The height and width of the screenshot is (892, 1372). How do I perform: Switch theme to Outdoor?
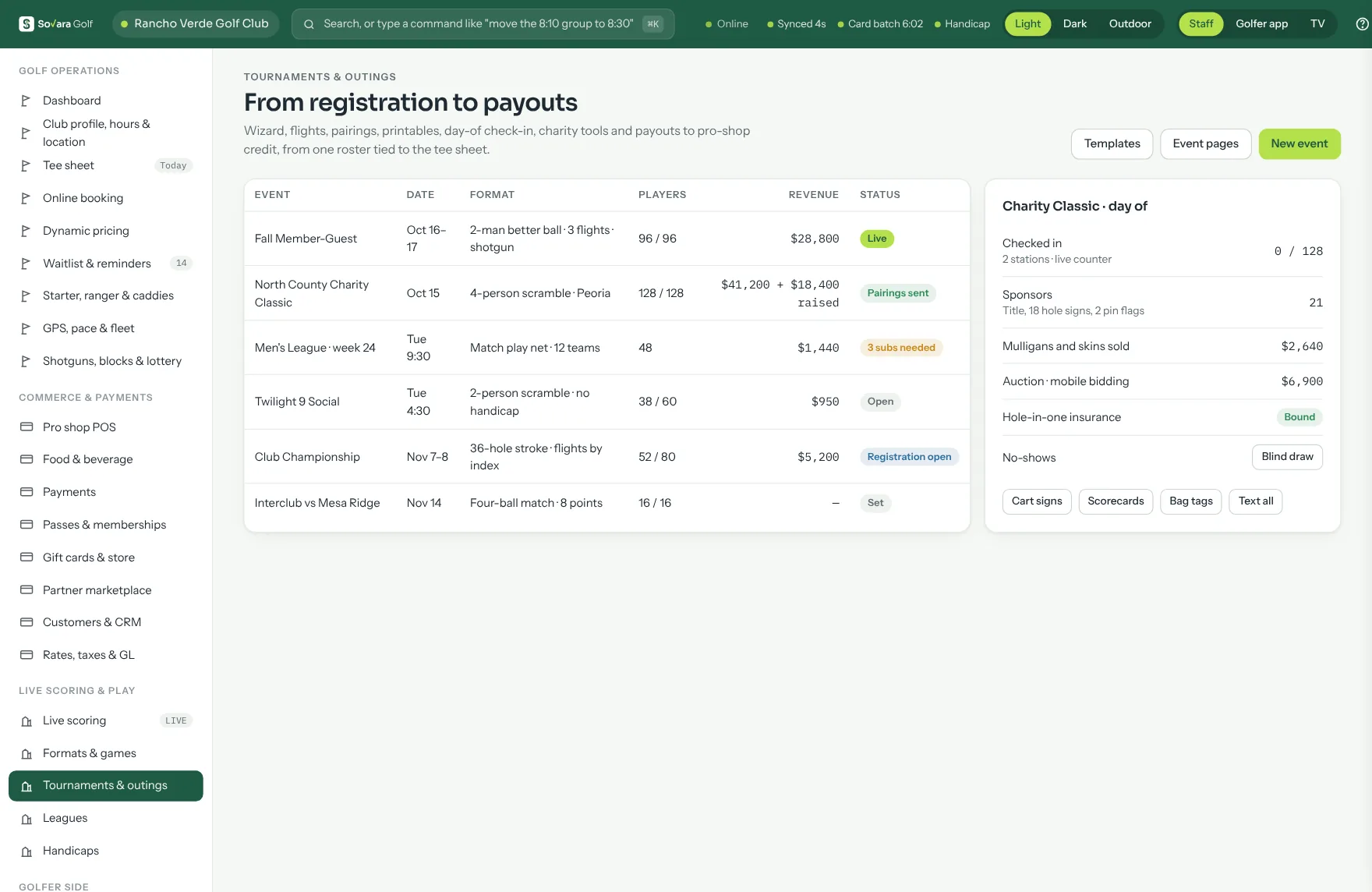coord(1130,24)
